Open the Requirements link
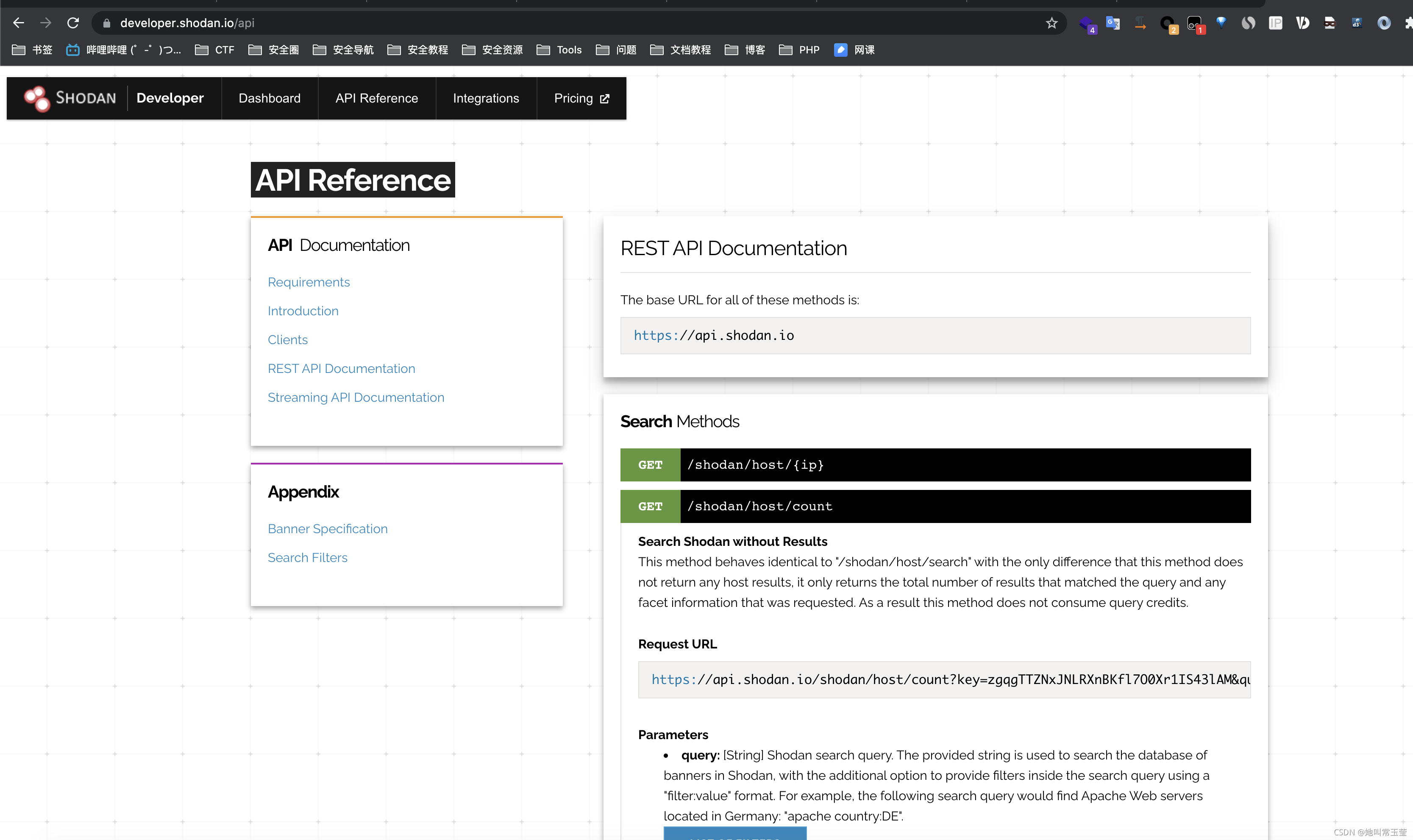Image resolution: width=1413 pixels, height=840 pixels. pyautogui.click(x=309, y=282)
